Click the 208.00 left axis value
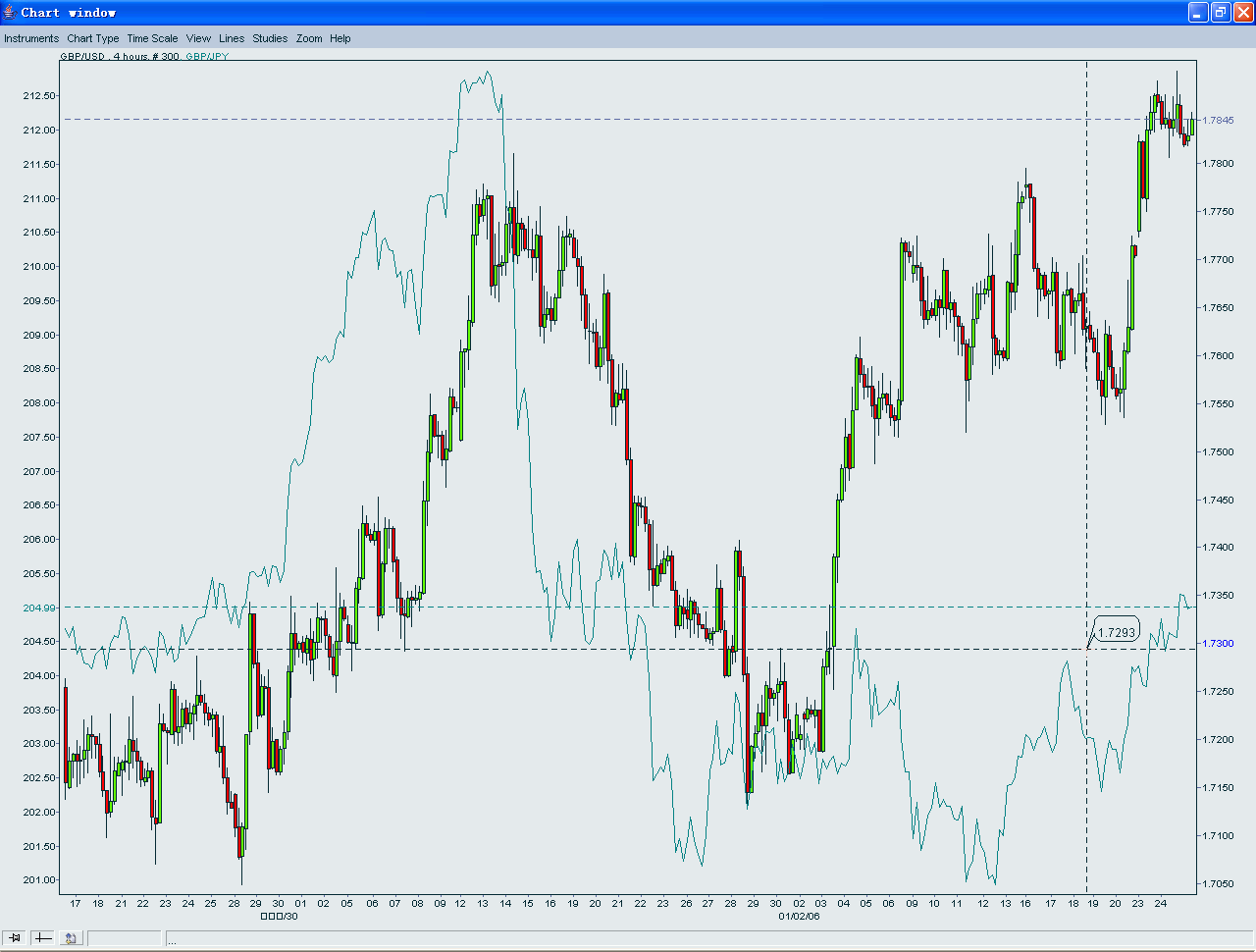This screenshot has height=952, width=1256. 39,403
